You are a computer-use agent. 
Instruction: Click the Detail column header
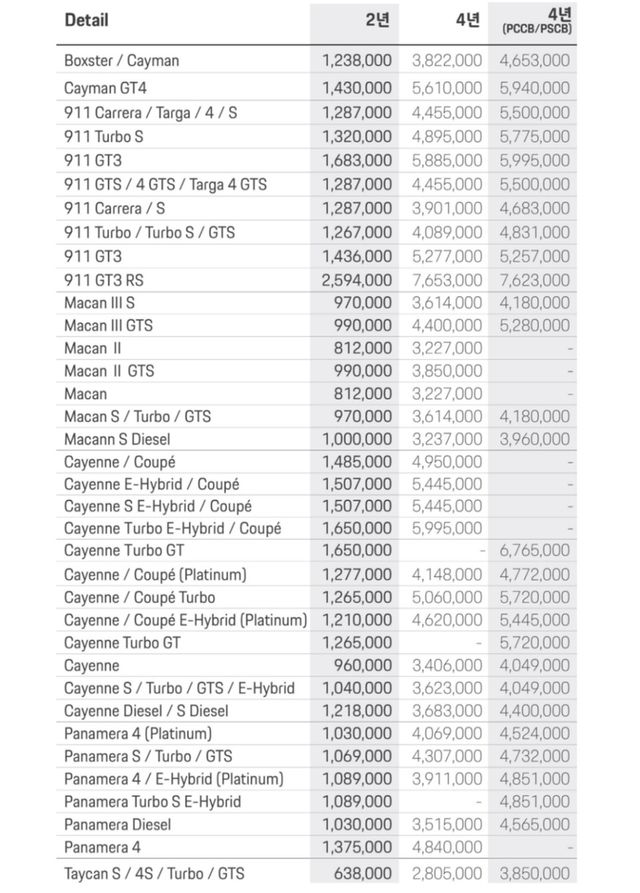coord(86,20)
